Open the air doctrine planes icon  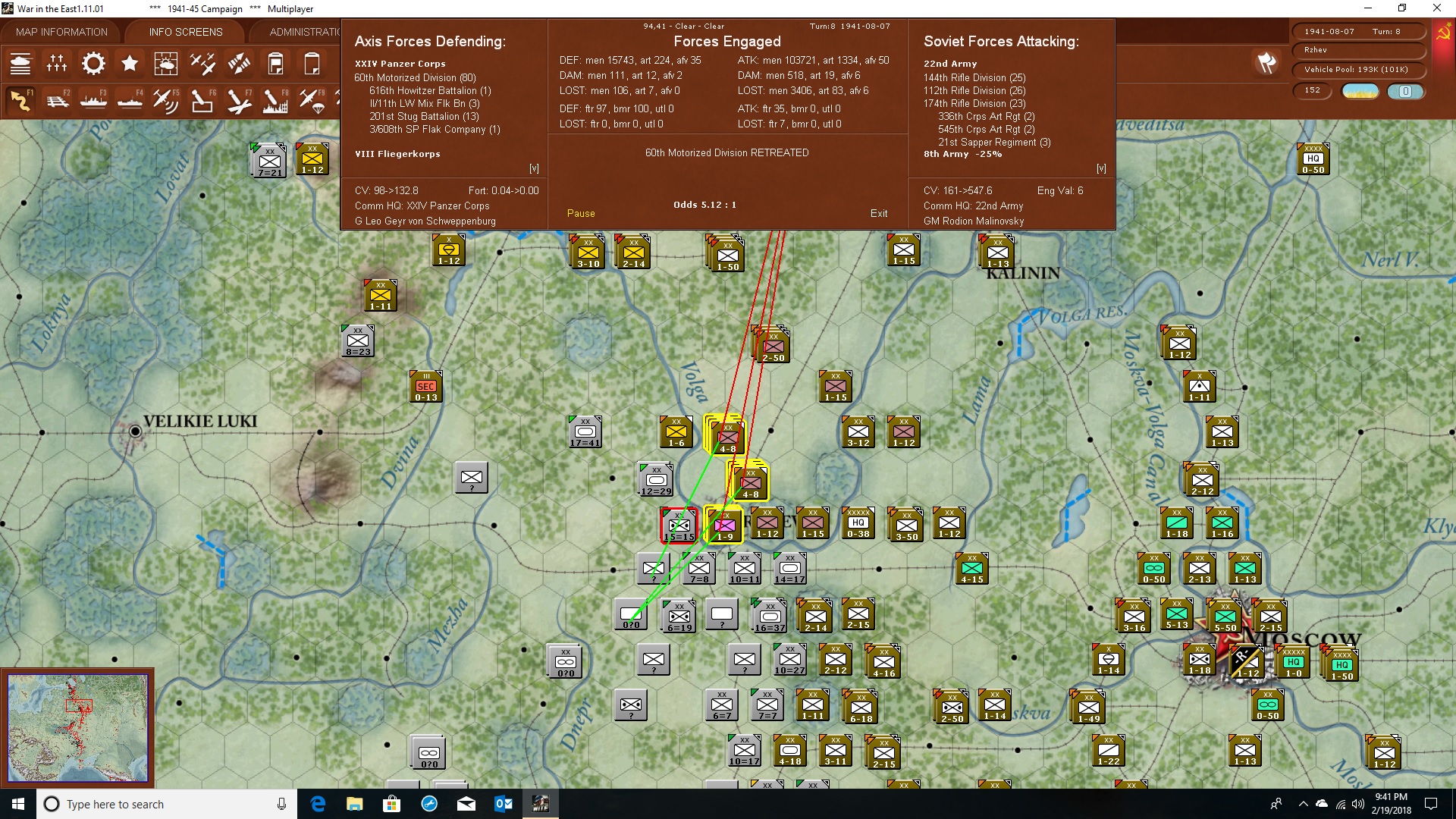pos(202,64)
